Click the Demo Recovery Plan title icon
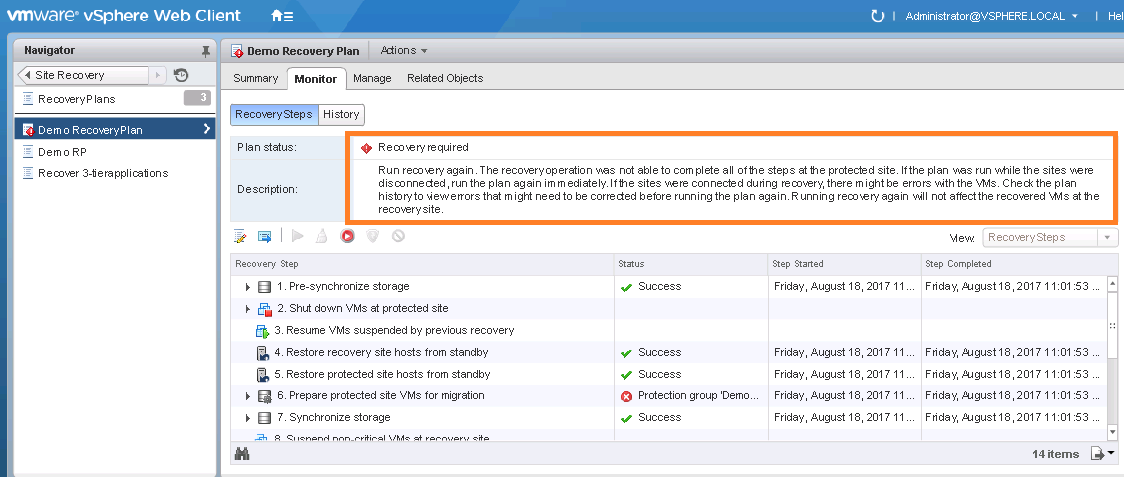The width and height of the screenshot is (1124, 477). [237, 51]
